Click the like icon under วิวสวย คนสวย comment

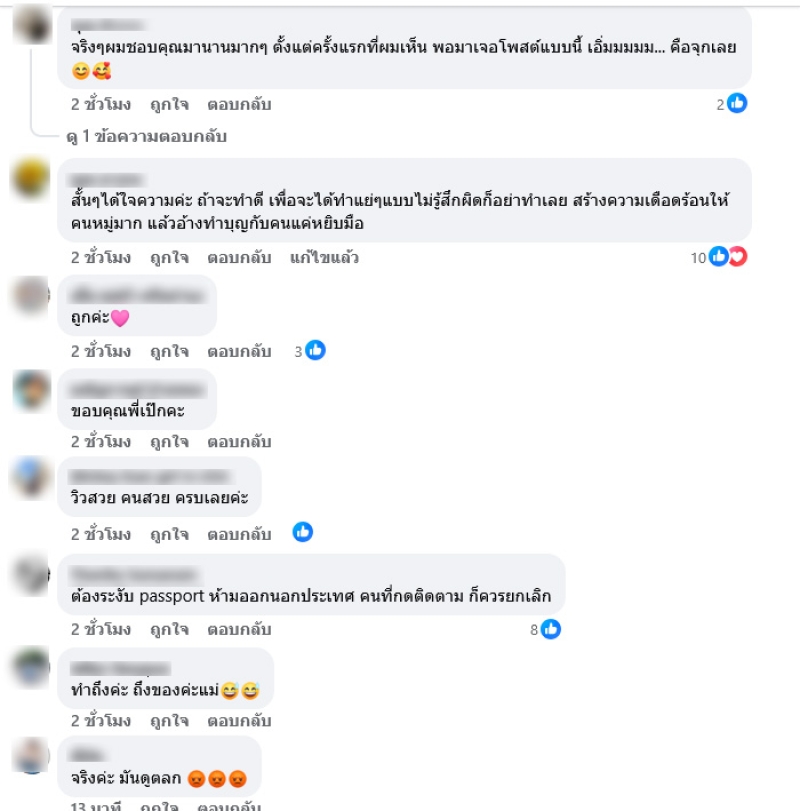(303, 532)
